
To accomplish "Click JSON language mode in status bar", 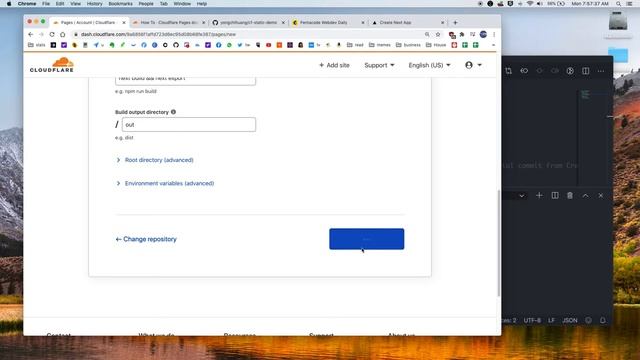I will (570, 320).
